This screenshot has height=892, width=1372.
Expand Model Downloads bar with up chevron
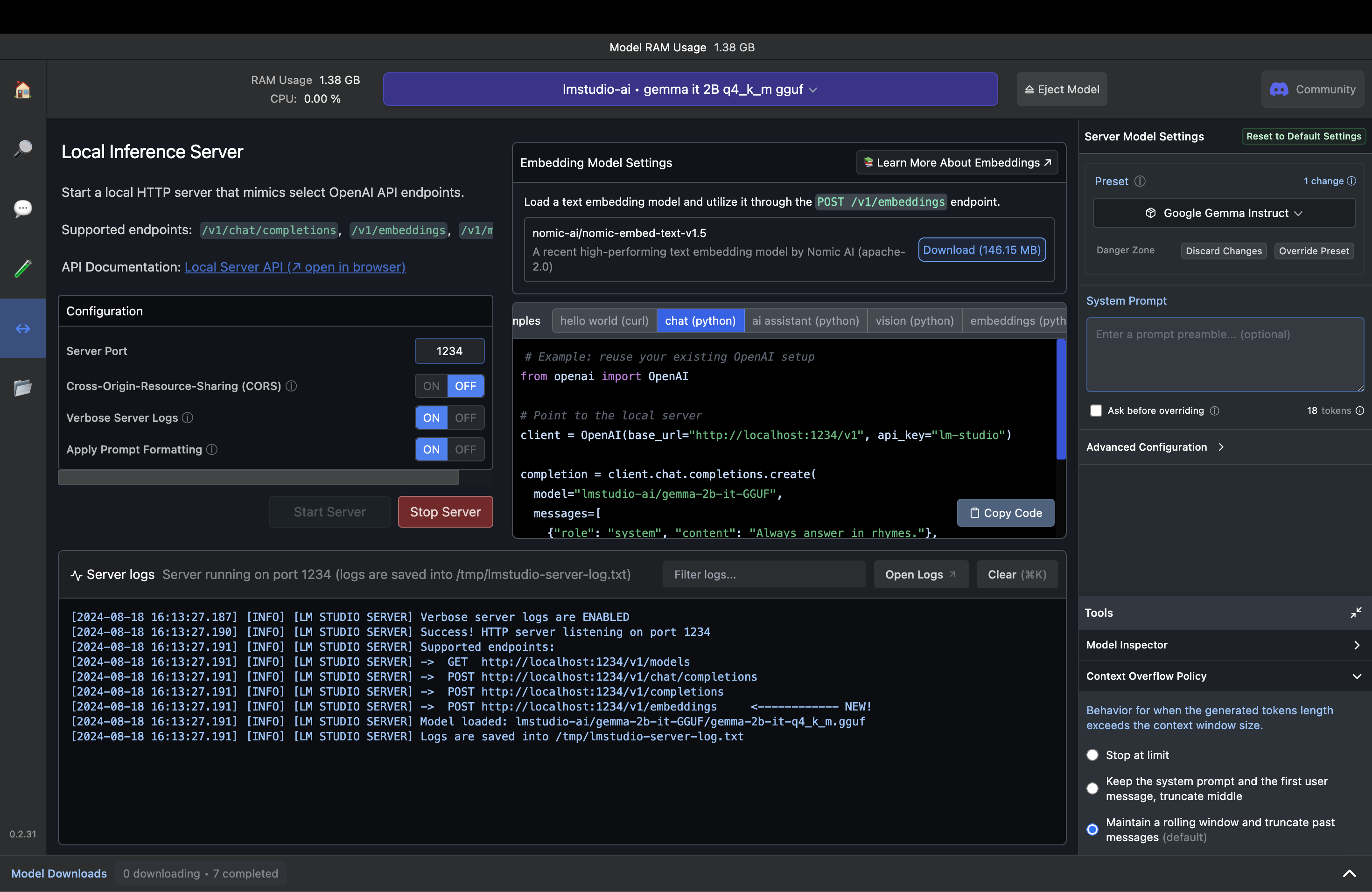pos(1349,873)
